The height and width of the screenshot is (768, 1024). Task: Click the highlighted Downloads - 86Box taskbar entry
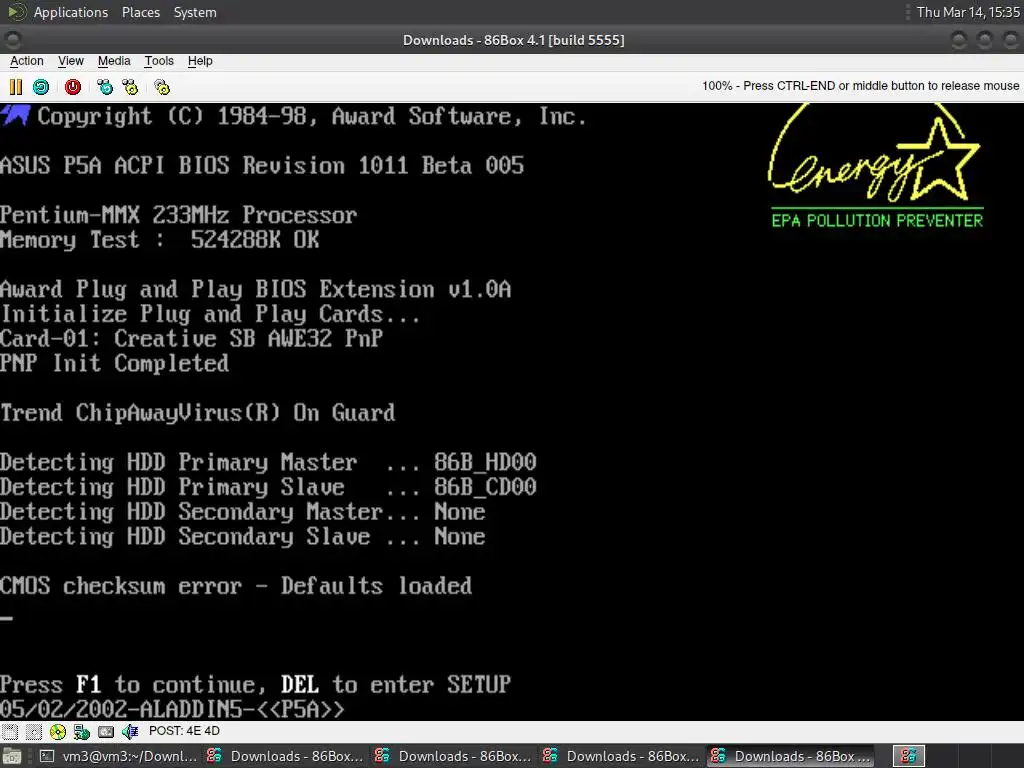pos(791,756)
